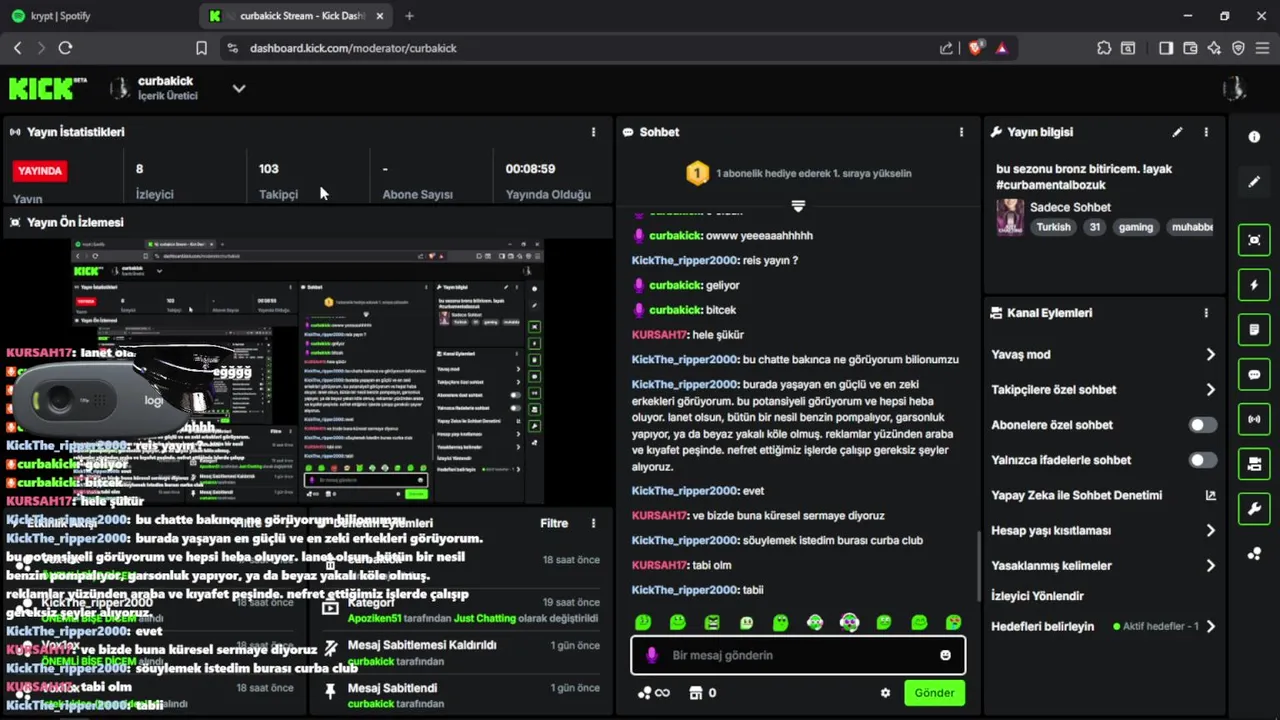
Task: Click the Sadece Sohbet category thumbnail
Action: pos(1010,217)
